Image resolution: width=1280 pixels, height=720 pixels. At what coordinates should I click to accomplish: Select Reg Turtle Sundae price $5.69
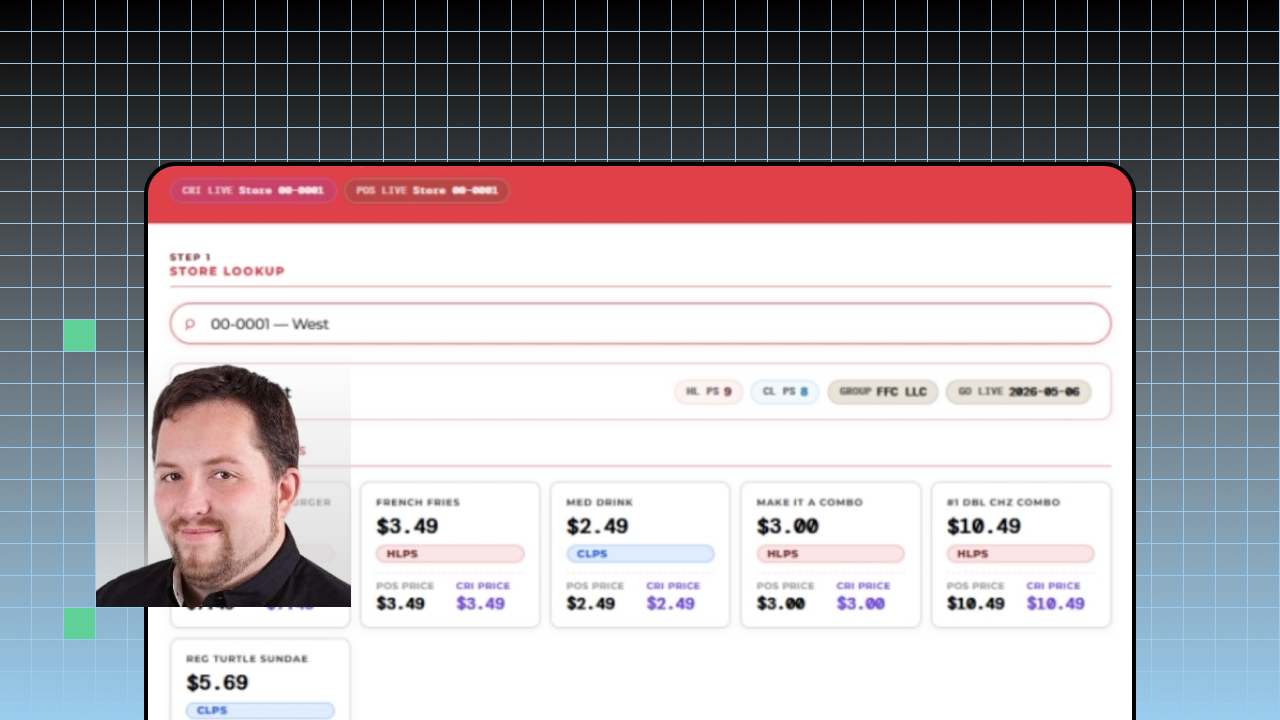click(217, 683)
